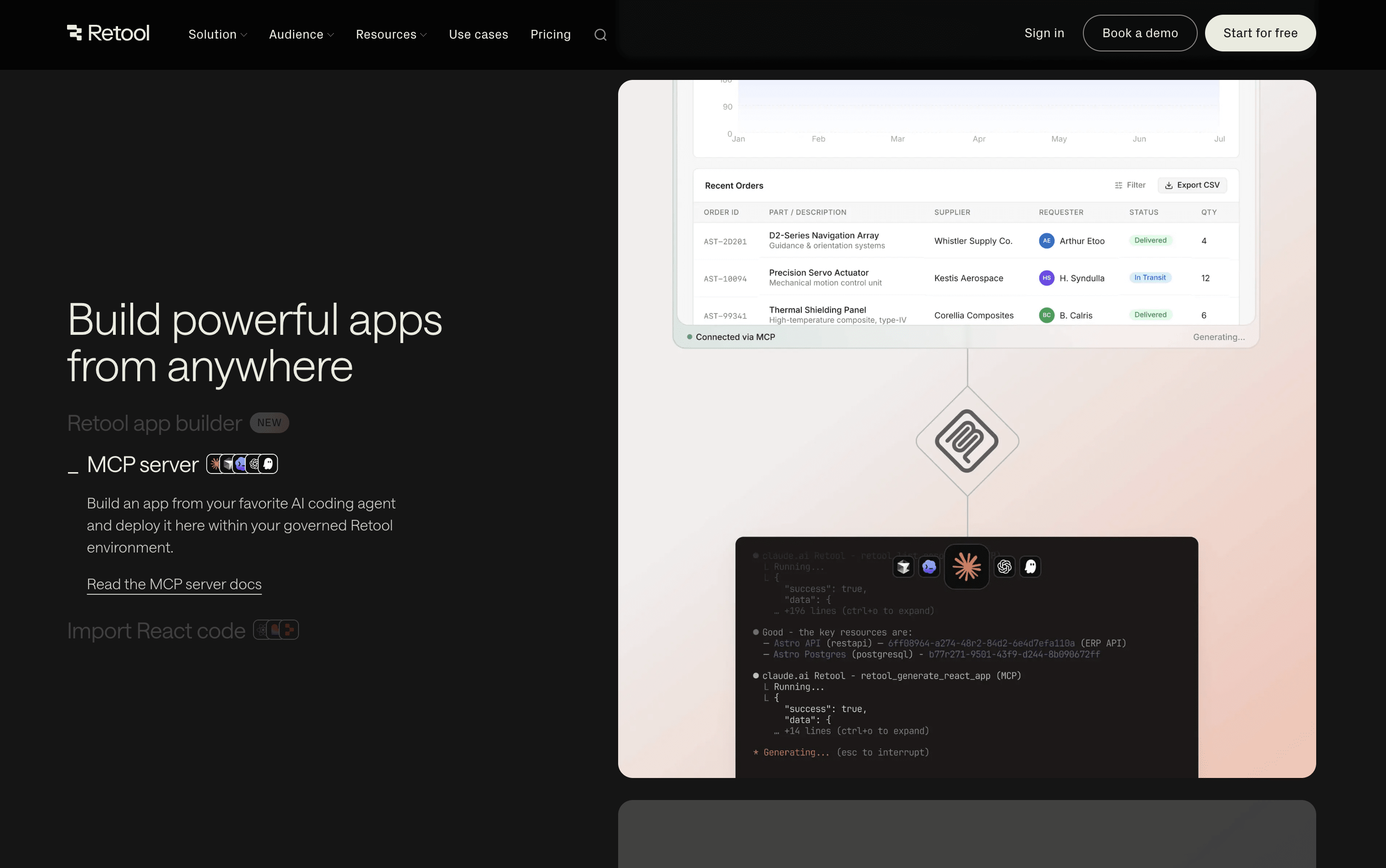Click the React atom icon beside Import React code

261,630
